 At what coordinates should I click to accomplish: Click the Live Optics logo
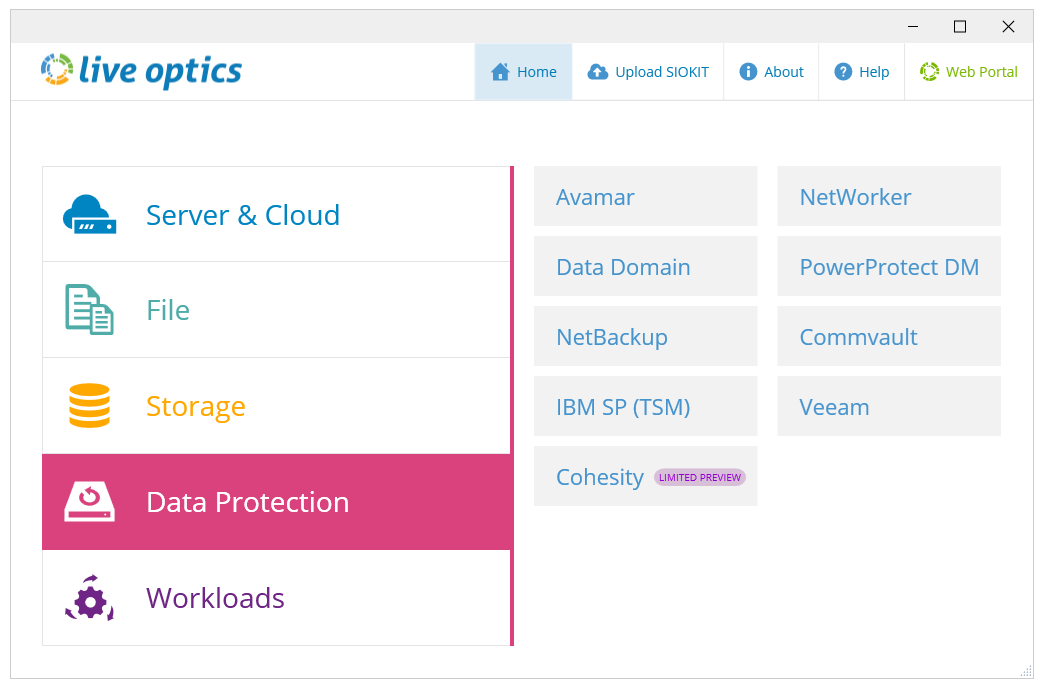[x=142, y=71]
